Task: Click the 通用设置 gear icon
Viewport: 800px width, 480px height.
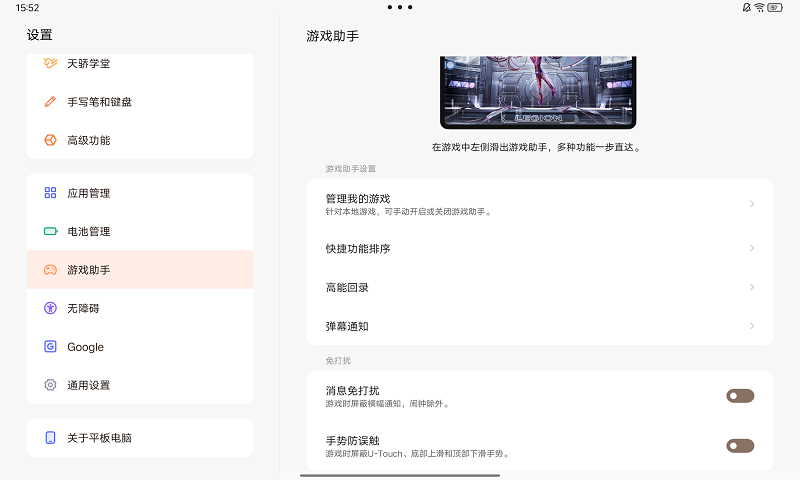Action: point(50,385)
